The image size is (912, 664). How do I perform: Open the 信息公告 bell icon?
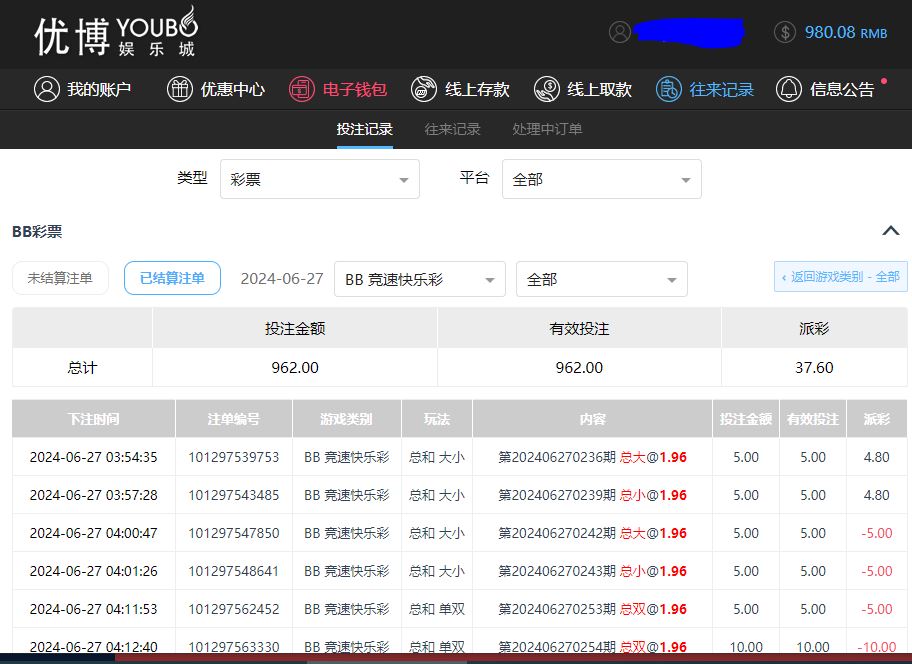[x=789, y=89]
